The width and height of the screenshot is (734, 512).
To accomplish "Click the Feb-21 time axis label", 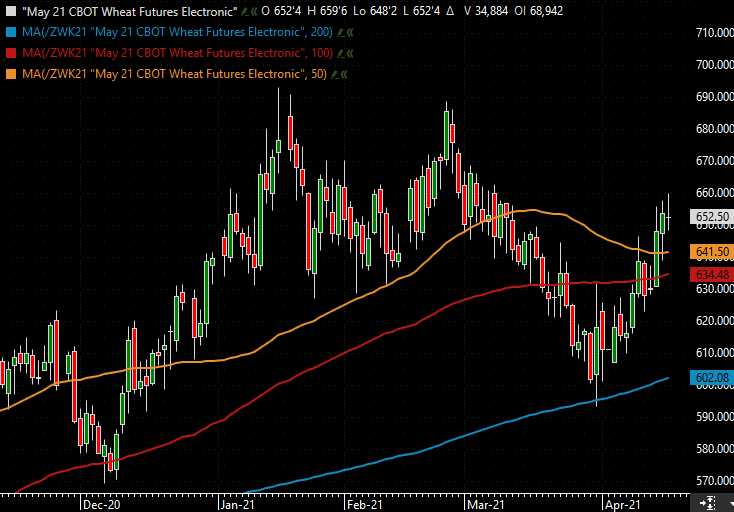I will tap(365, 505).
